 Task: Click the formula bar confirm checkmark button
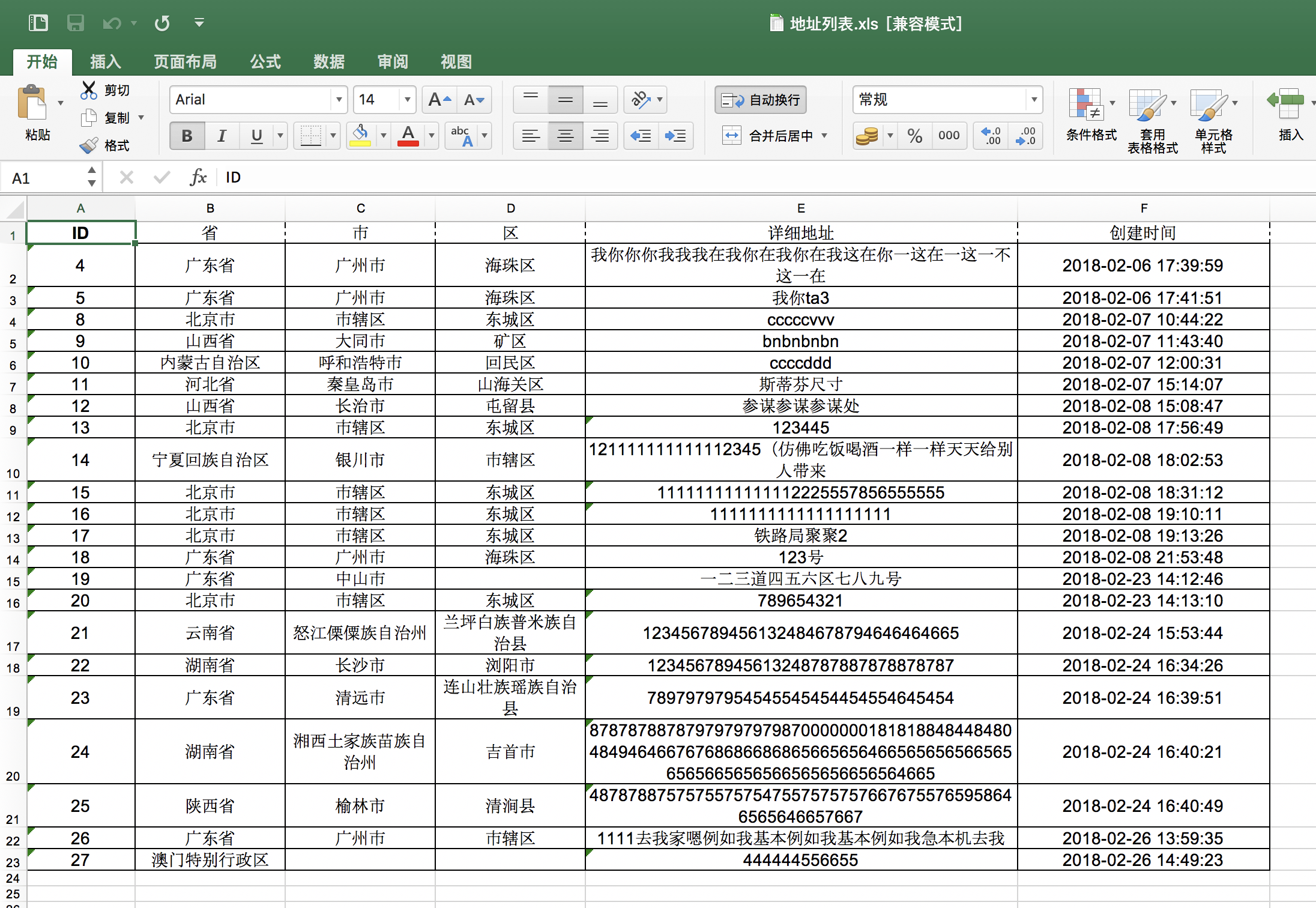click(161, 177)
